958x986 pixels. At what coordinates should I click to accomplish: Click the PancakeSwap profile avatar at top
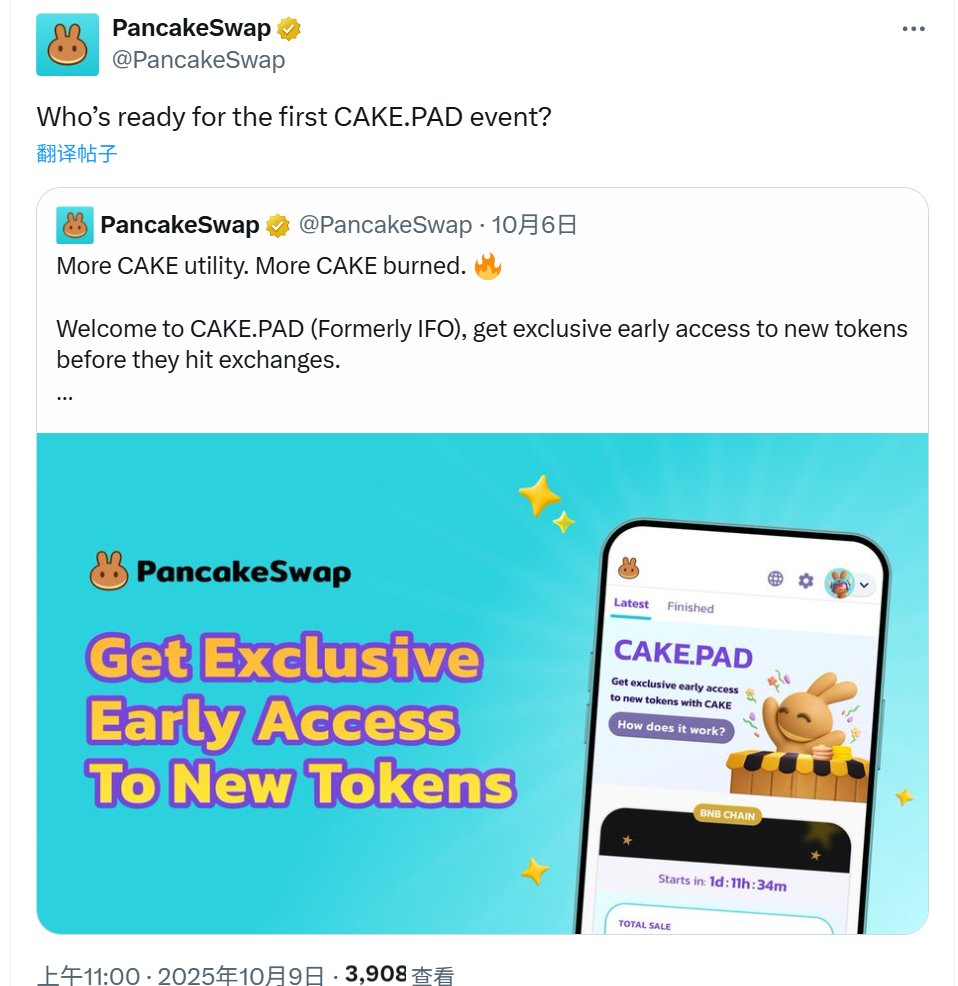pyautogui.click(x=67, y=45)
